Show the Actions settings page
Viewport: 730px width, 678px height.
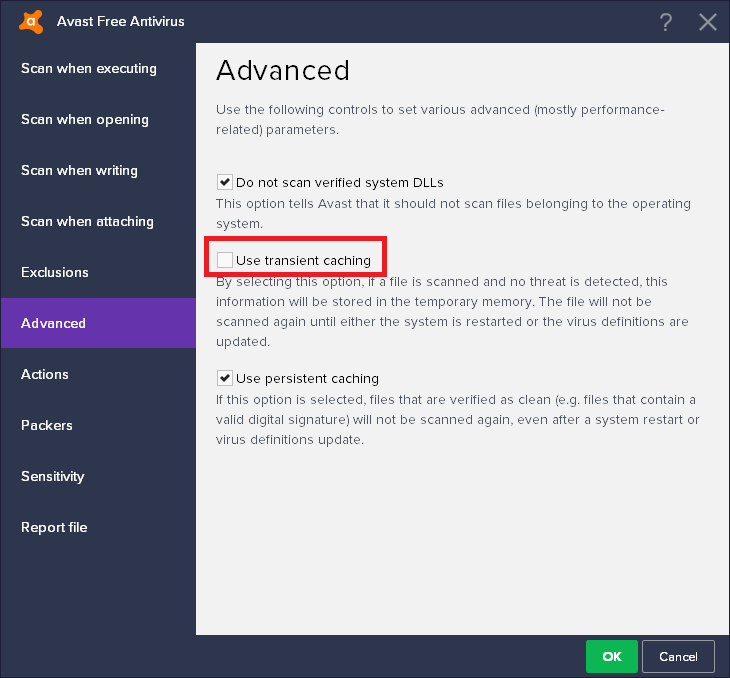[x=45, y=375]
